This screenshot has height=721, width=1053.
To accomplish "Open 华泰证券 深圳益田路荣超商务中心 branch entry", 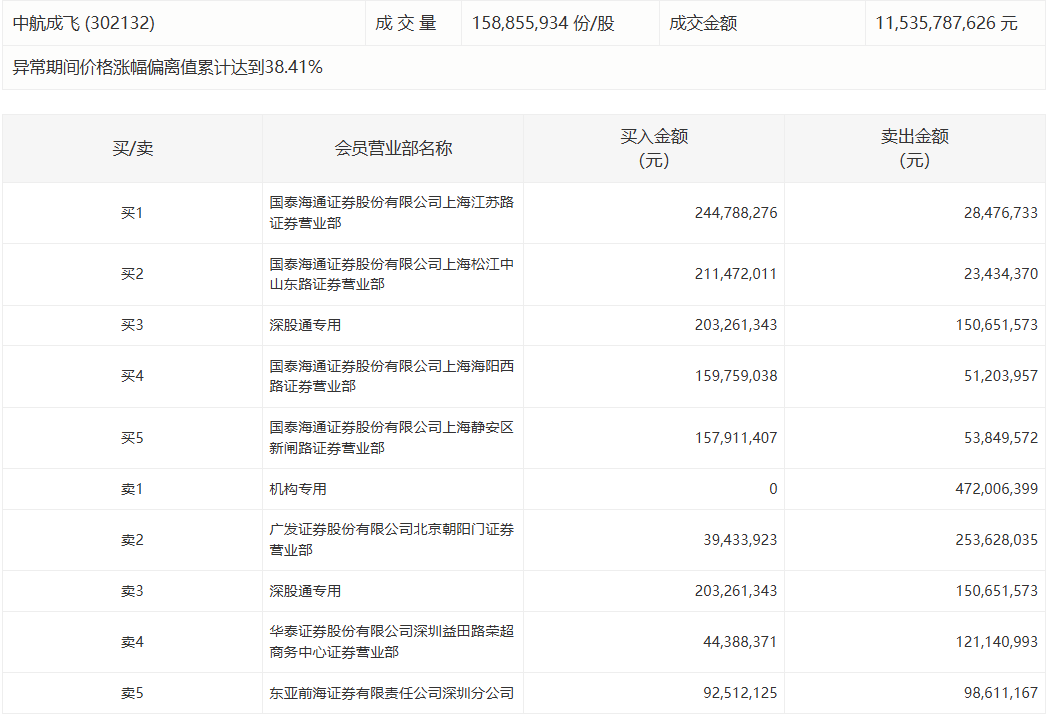I will click(x=392, y=642).
